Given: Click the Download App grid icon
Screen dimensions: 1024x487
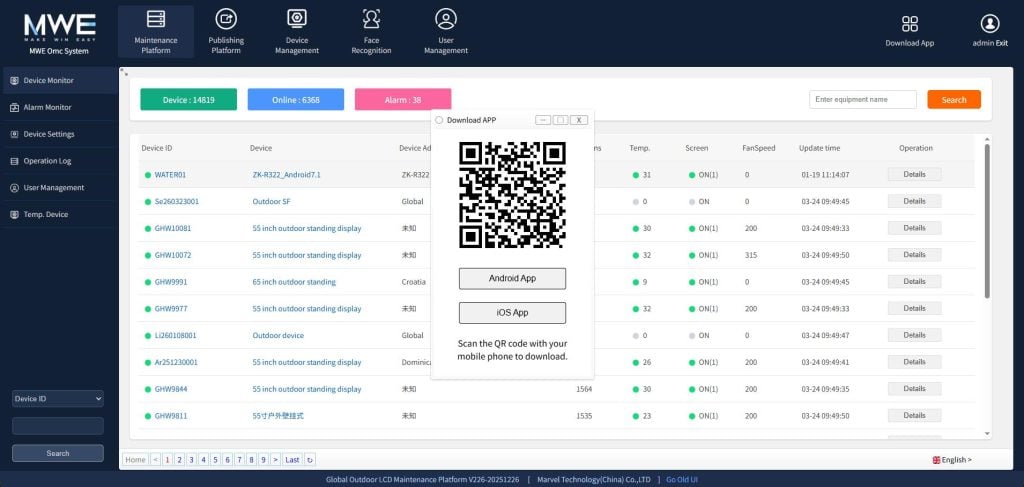Looking at the screenshot, I should click(x=910, y=24).
